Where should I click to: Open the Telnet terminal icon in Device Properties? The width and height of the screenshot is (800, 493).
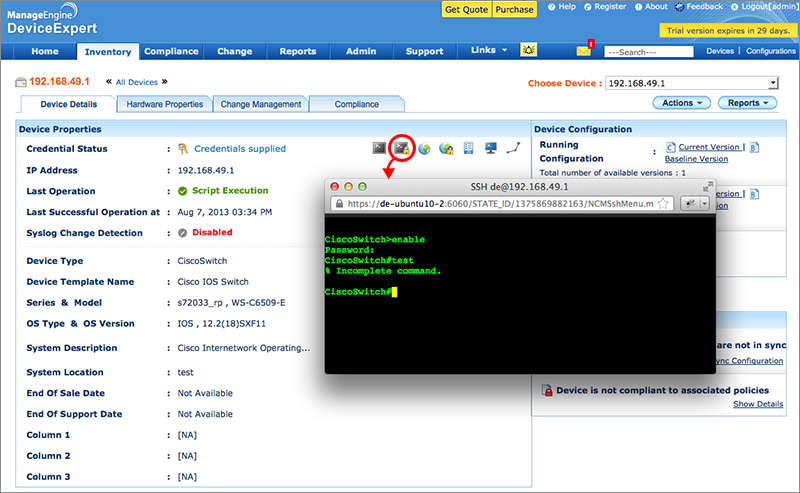[379, 148]
